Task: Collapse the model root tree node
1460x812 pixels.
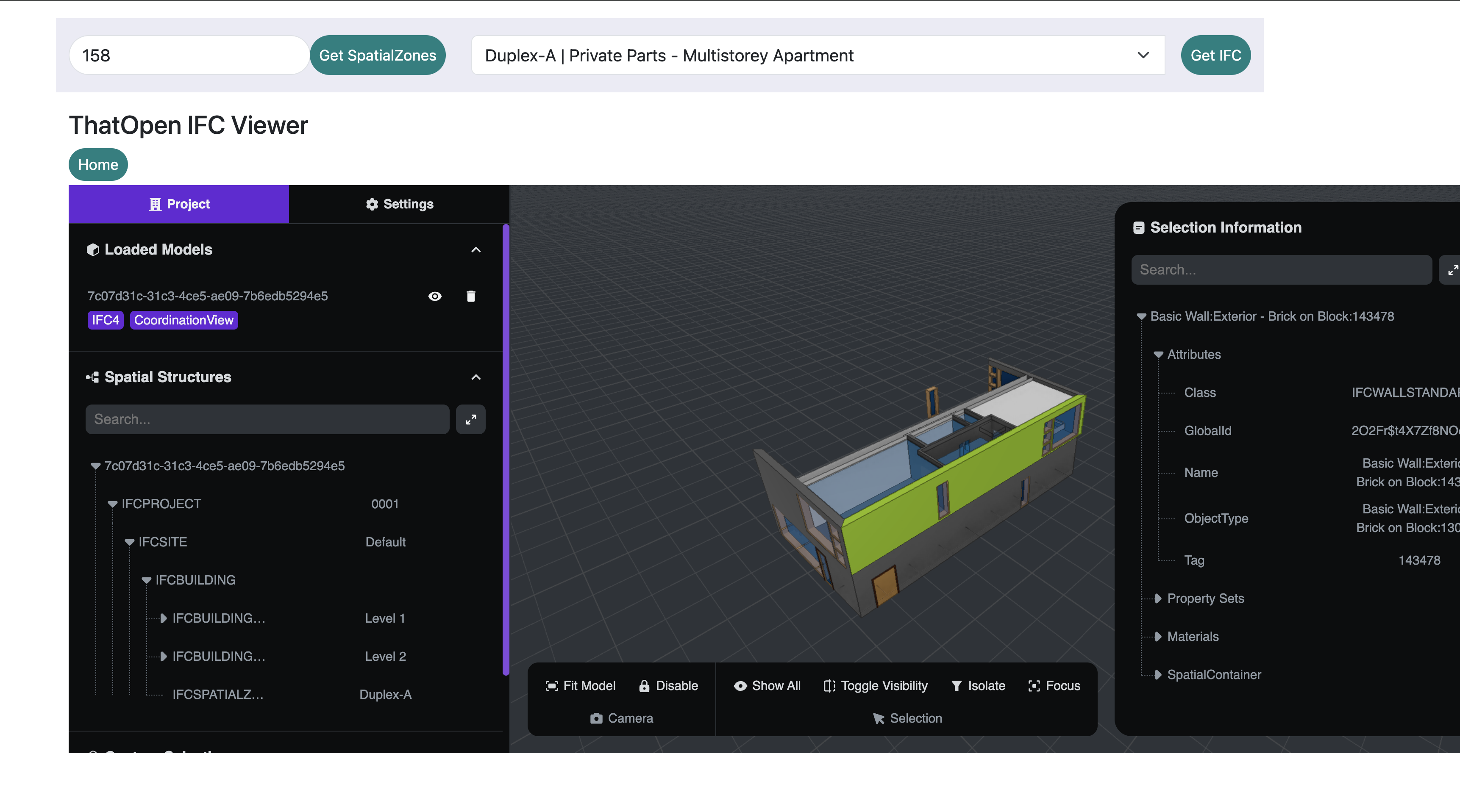Action: (x=95, y=466)
